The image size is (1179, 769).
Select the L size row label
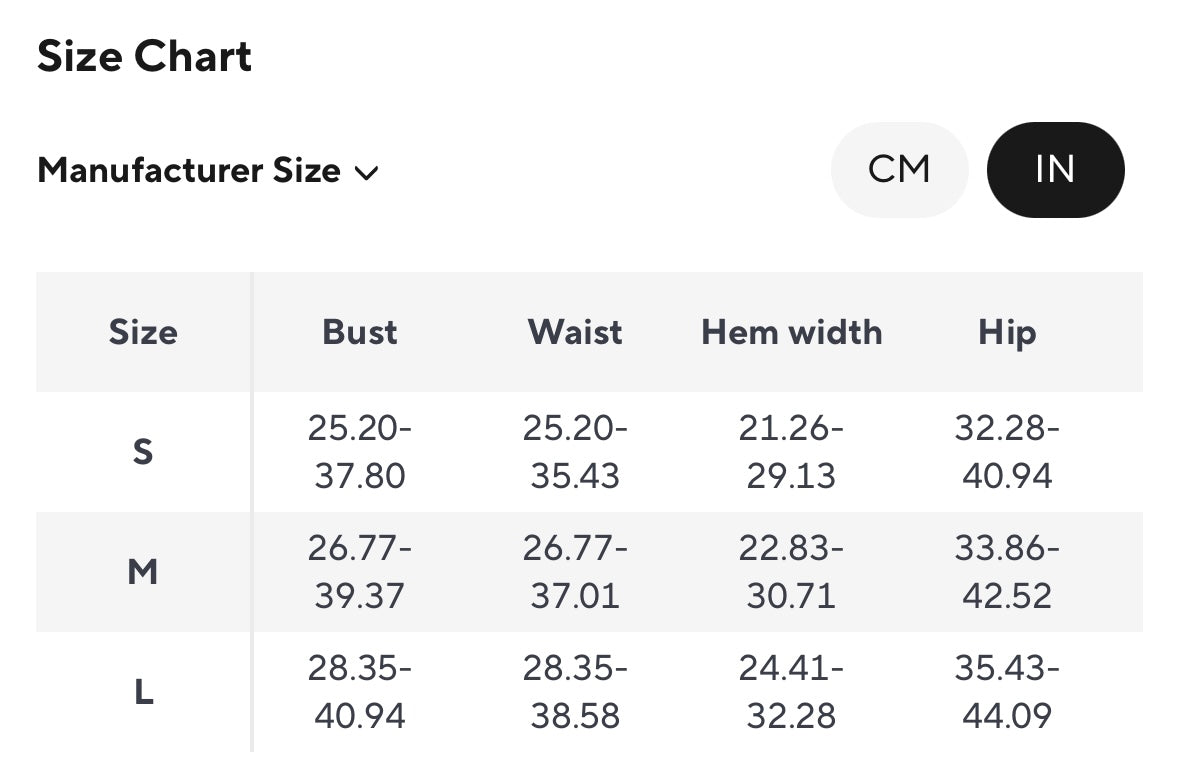pyautogui.click(x=143, y=692)
